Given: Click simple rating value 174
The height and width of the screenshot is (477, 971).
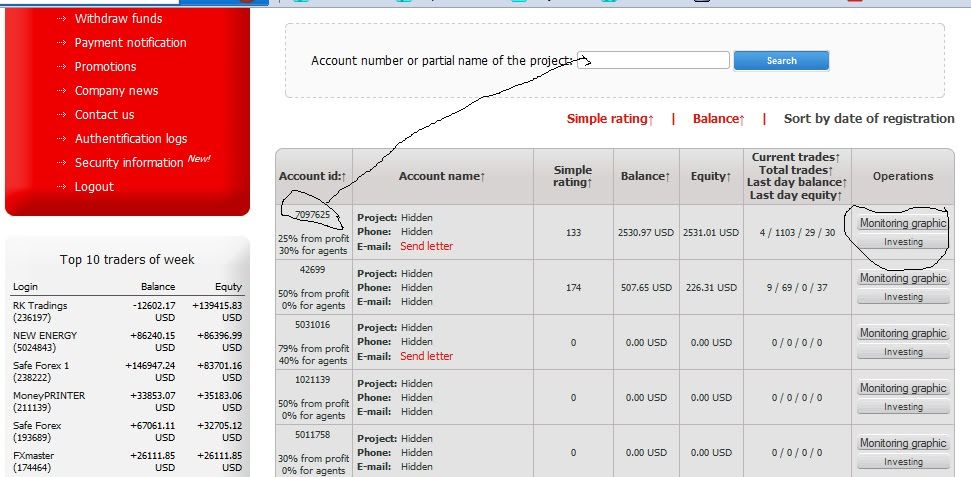Looking at the screenshot, I should coord(573,288).
